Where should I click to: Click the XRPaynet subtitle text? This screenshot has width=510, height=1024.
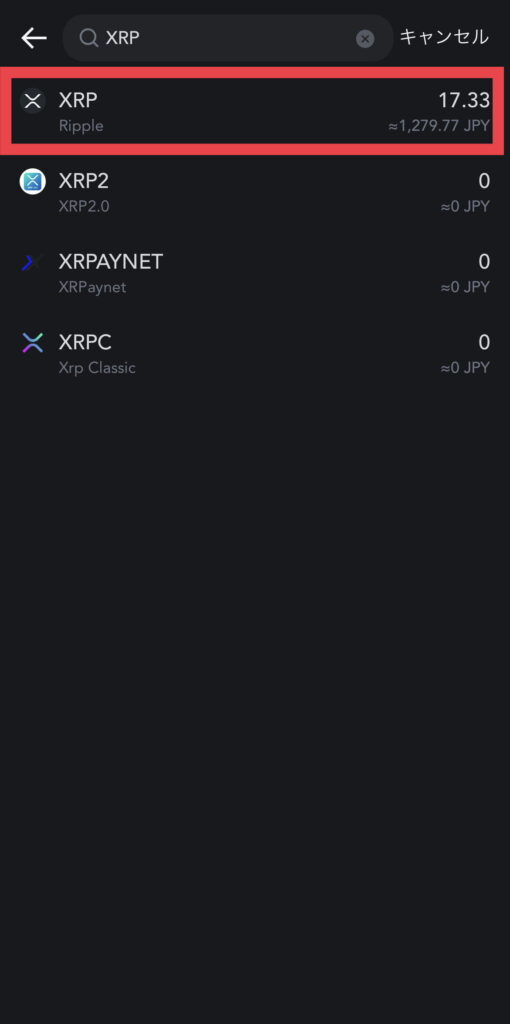92,287
